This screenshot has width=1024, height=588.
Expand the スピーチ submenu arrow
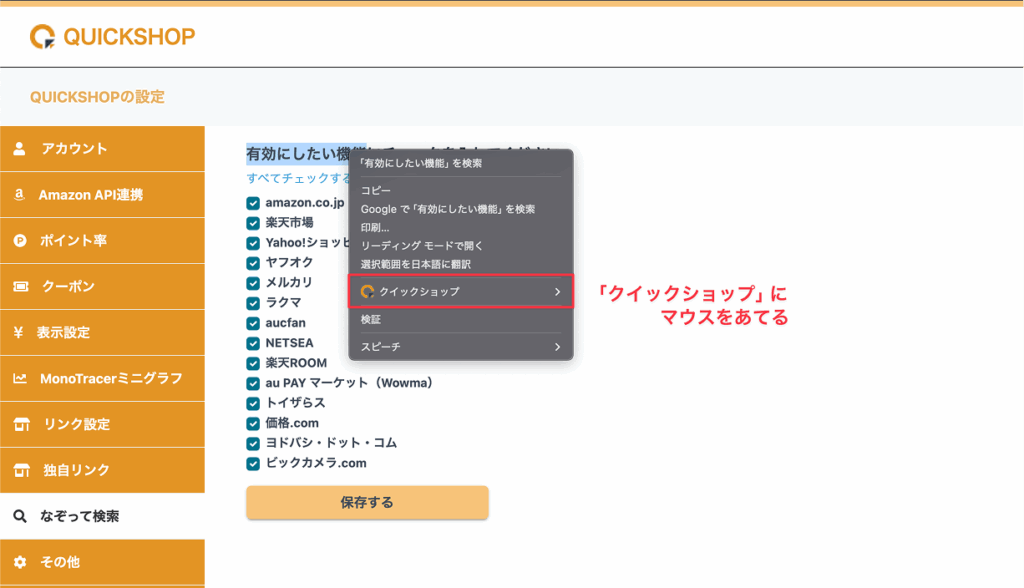pyautogui.click(x=557, y=347)
